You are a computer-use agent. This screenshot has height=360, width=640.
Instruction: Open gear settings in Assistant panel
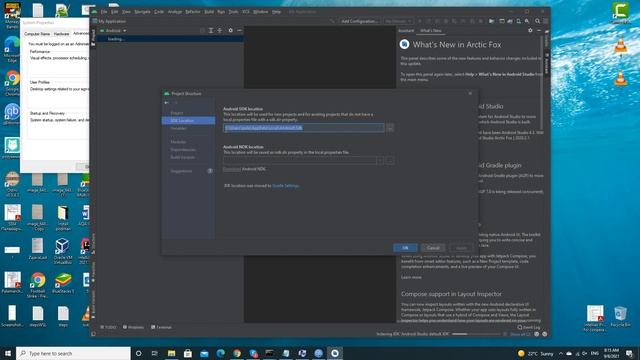click(x=530, y=31)
